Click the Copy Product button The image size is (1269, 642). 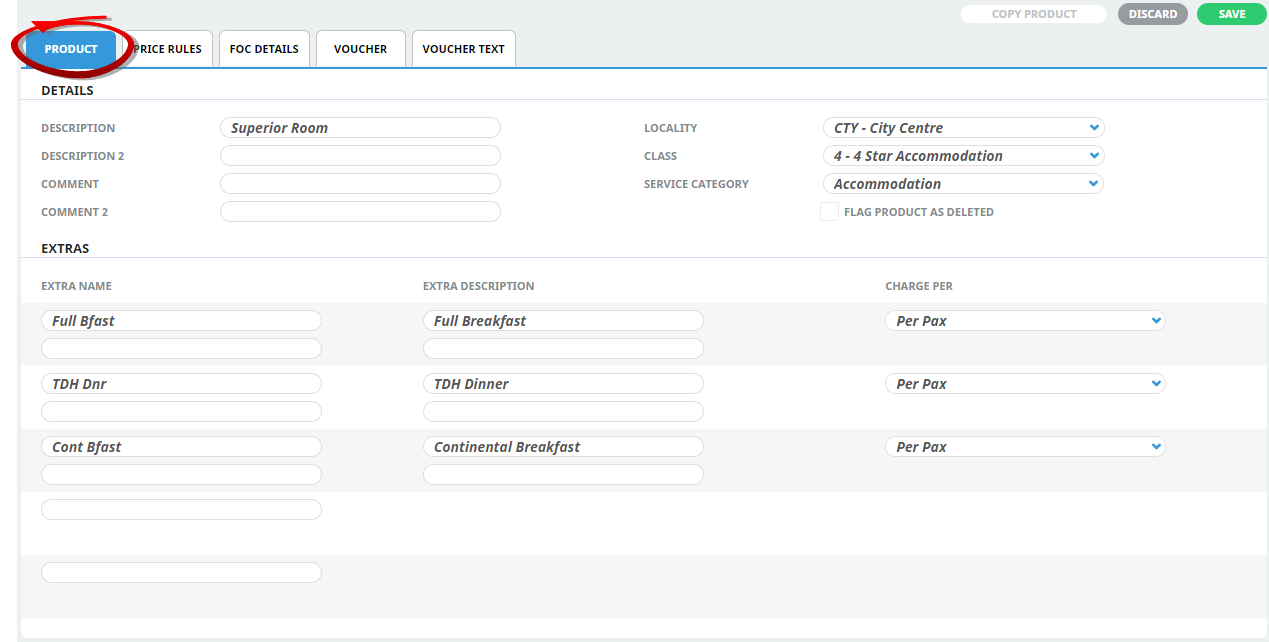tap(1033, 14)
